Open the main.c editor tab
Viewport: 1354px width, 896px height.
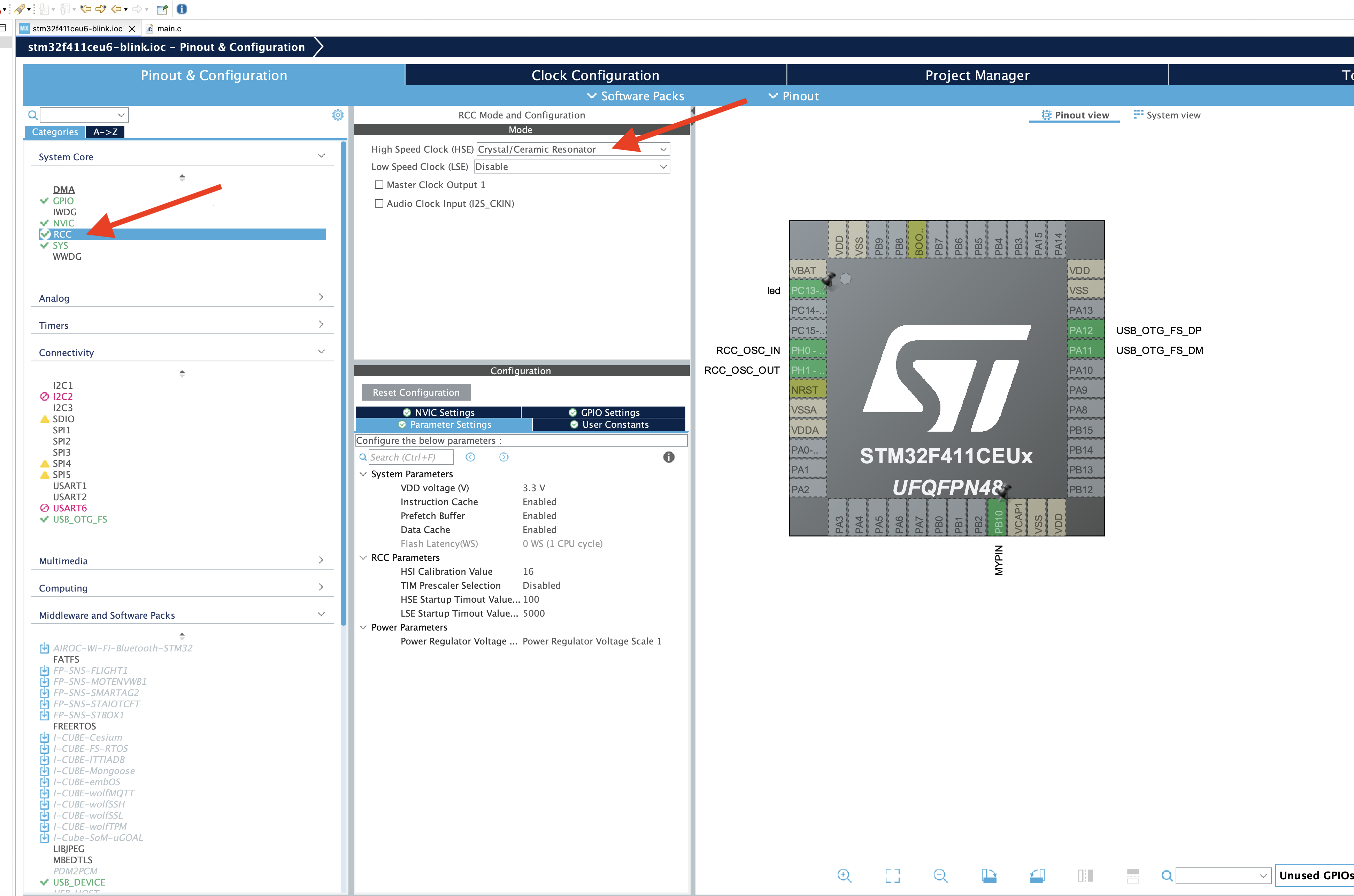click(164, 28)
